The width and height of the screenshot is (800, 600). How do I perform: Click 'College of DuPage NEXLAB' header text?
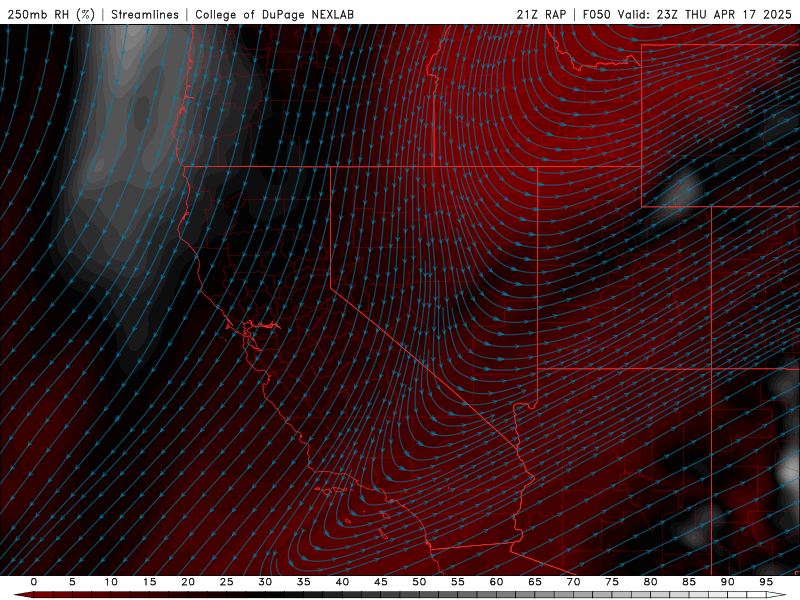click(274, 14)
